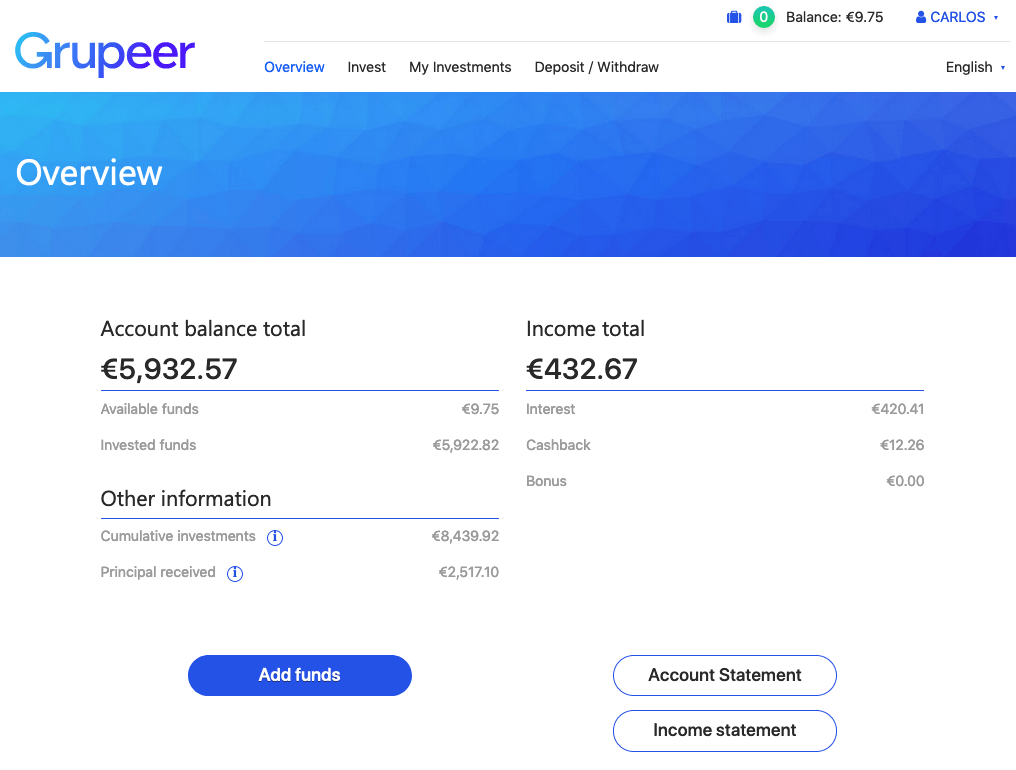Go to the Invest menu item

click(367, 67)
